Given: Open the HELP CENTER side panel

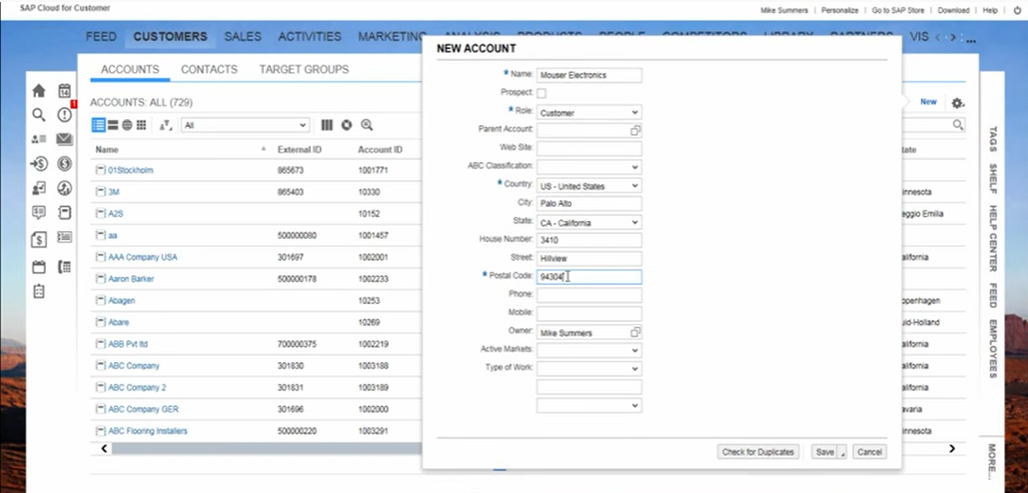Looking at the screenshot, I should coord(993,239).
